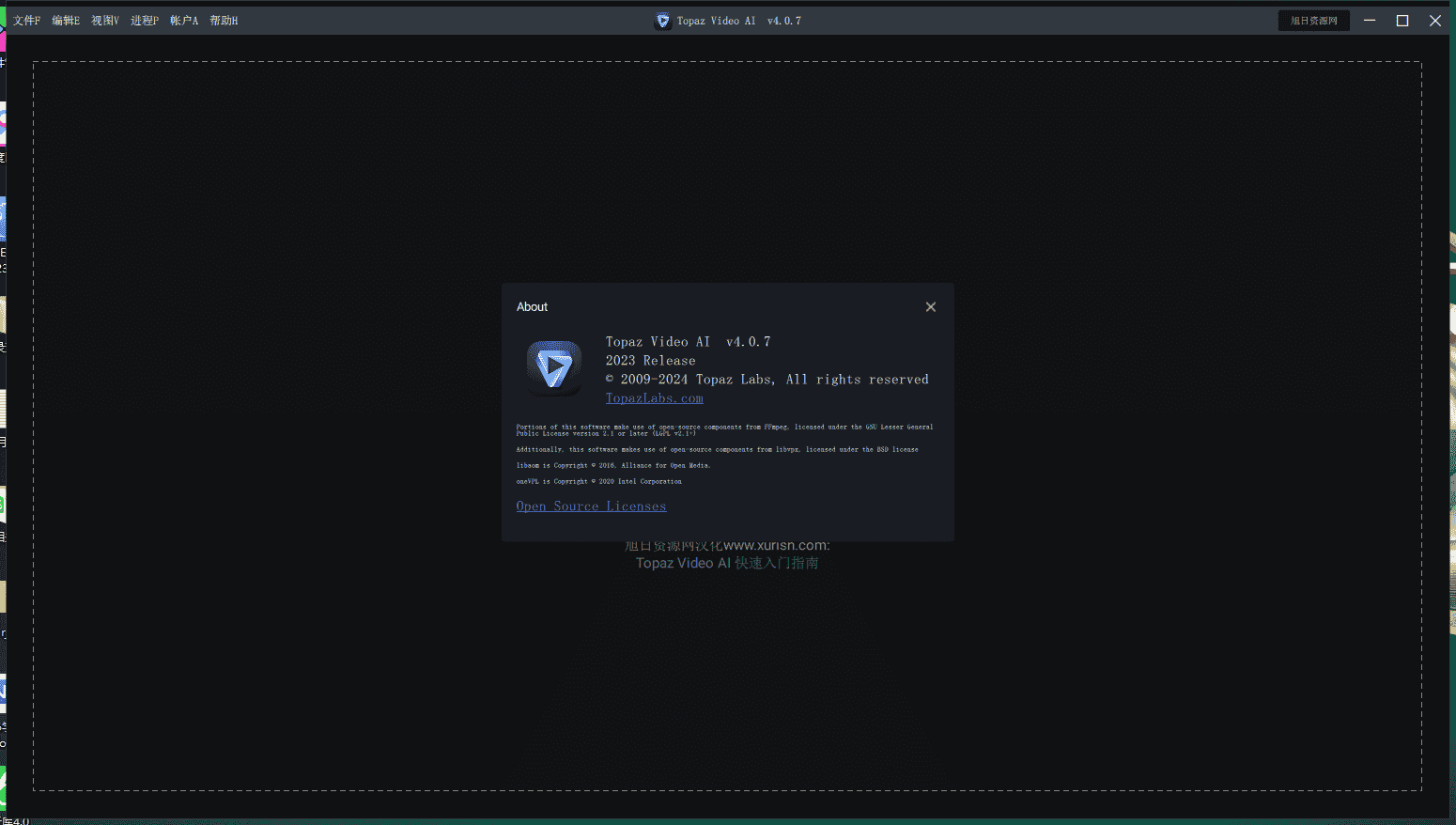The height and width of the screenshot is (825, 1456).
Task: Open the 帐户A menu
Action: click(x=184, y=21)
